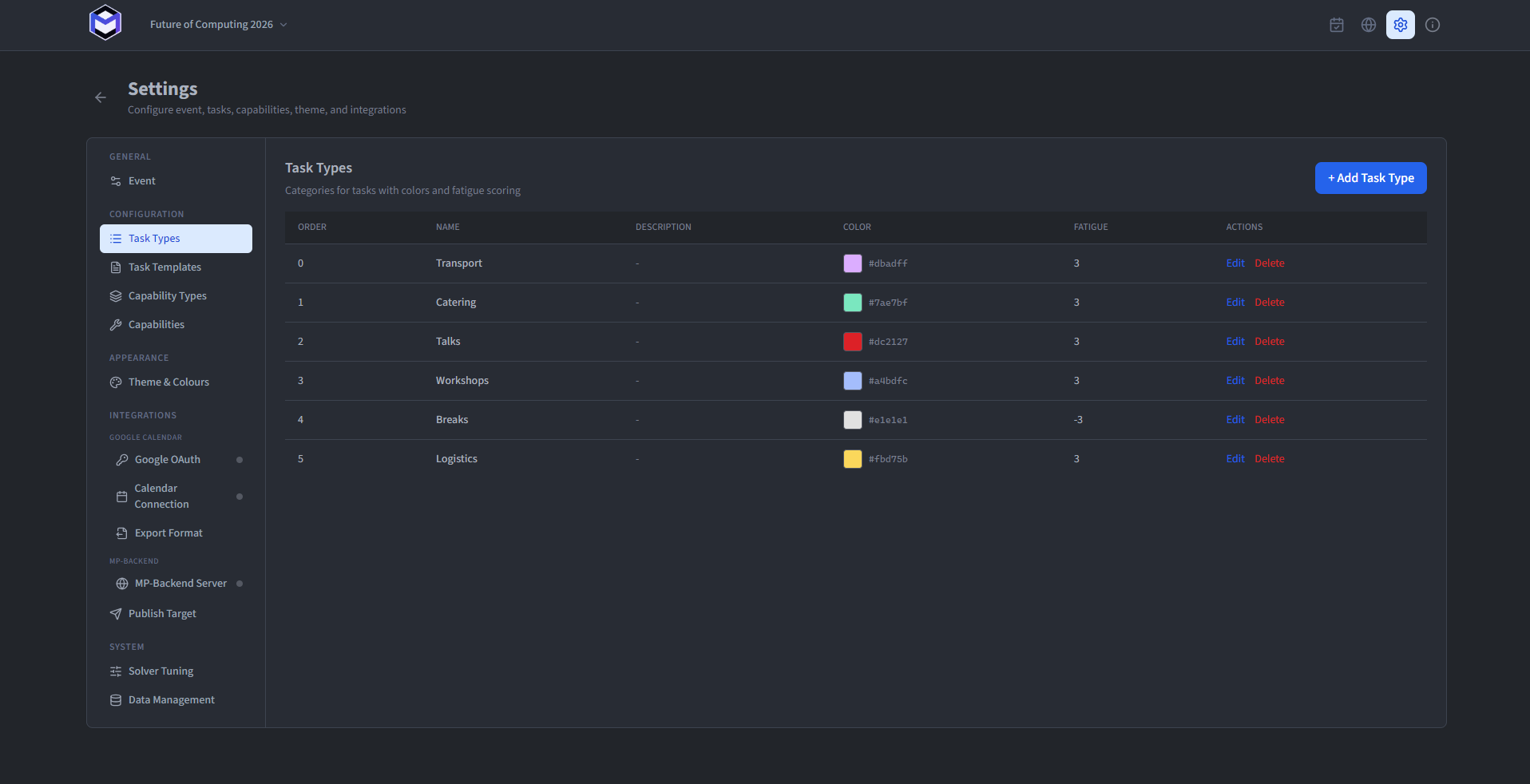Open Data Management settings
This screenshot has height=784, width=1530.
[x=176, y=700]
